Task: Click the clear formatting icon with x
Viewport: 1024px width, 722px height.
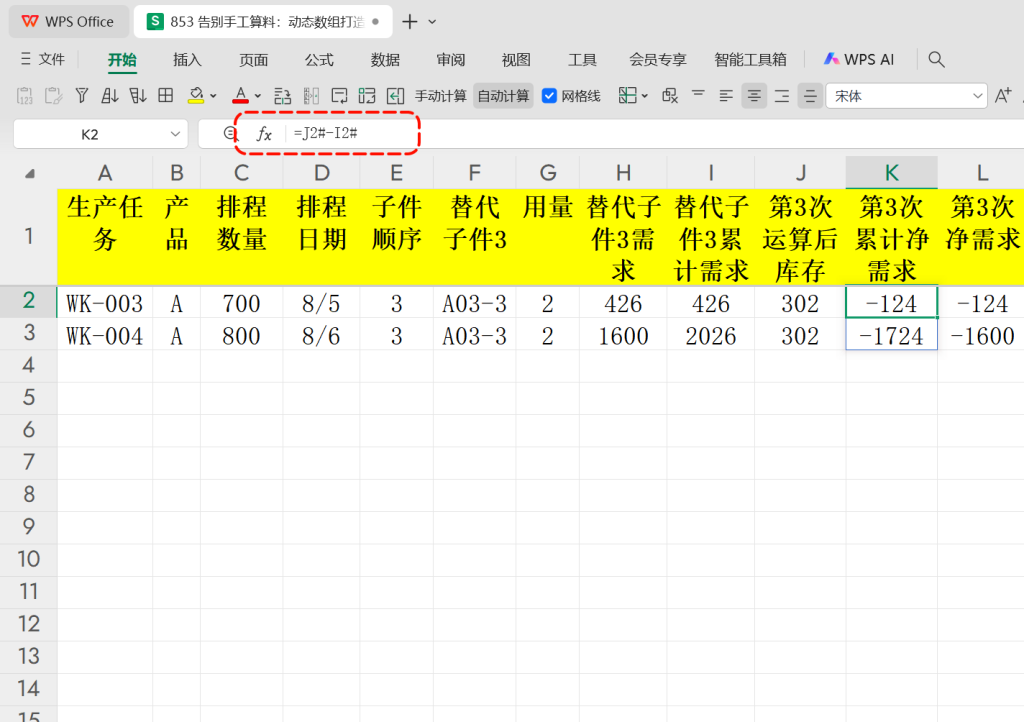Action: point(670,96)
